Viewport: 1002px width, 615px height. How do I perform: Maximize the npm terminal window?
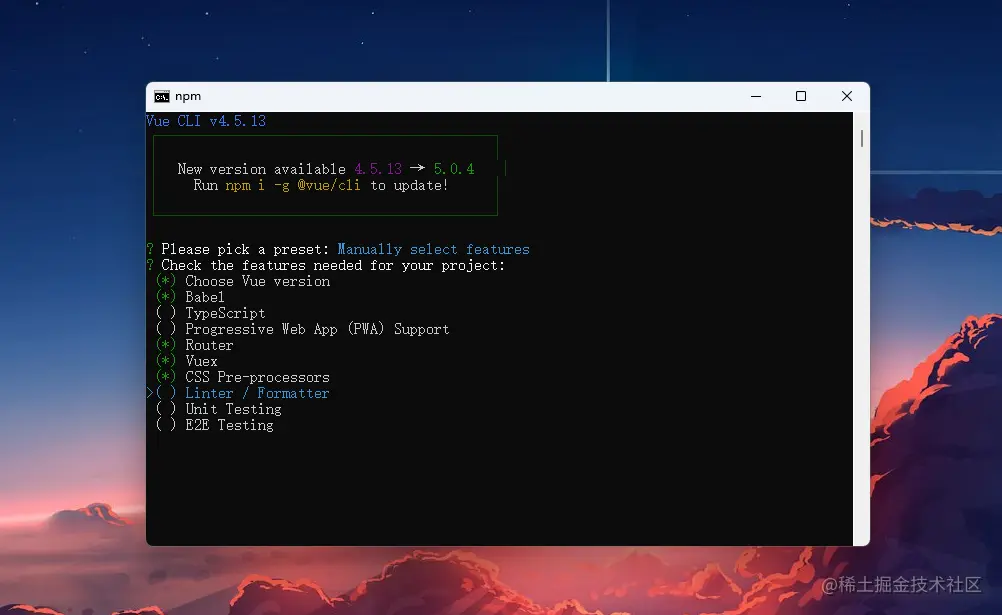(x=801, y=97)
